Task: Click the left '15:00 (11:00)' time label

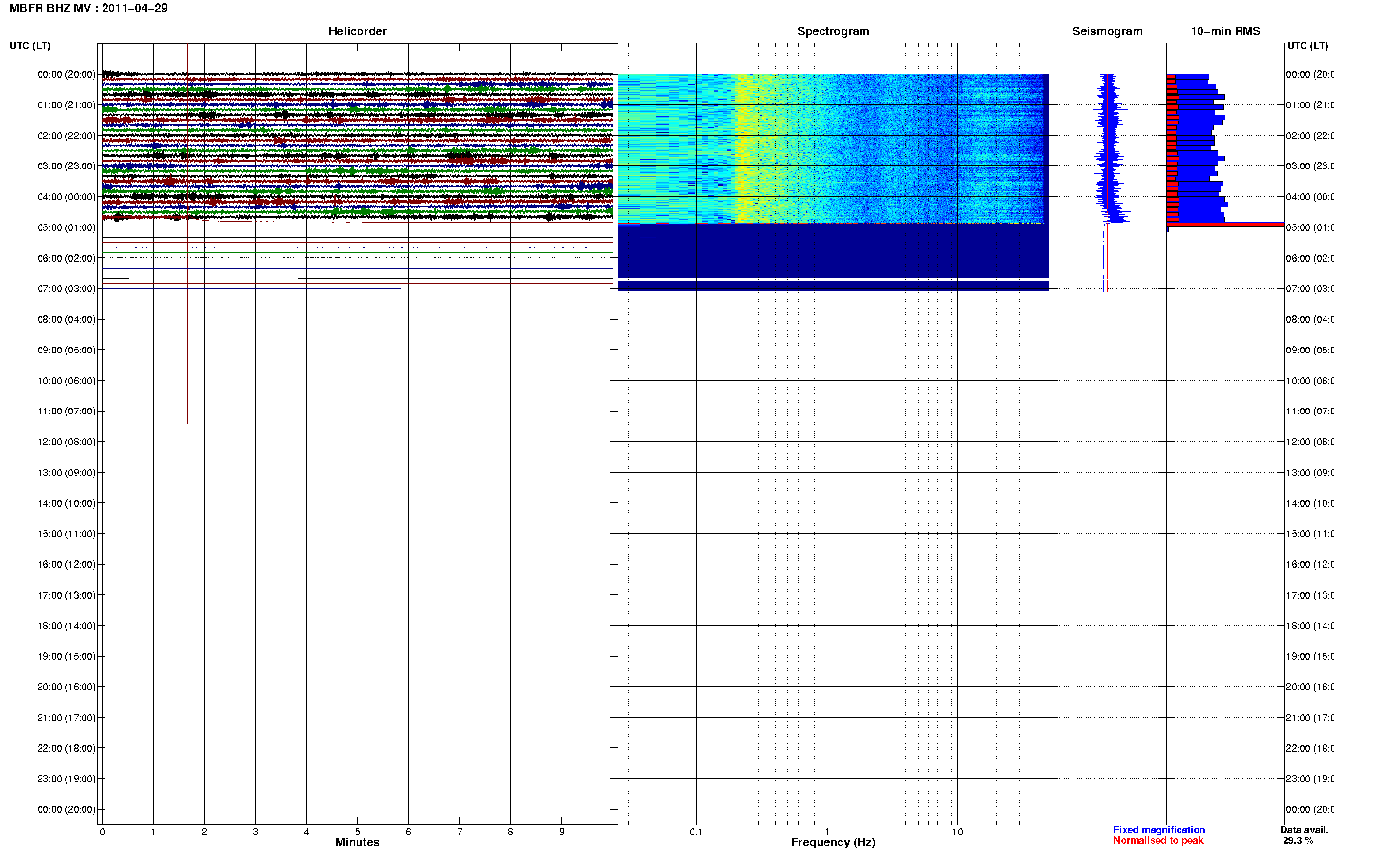Action: [66, 533]
